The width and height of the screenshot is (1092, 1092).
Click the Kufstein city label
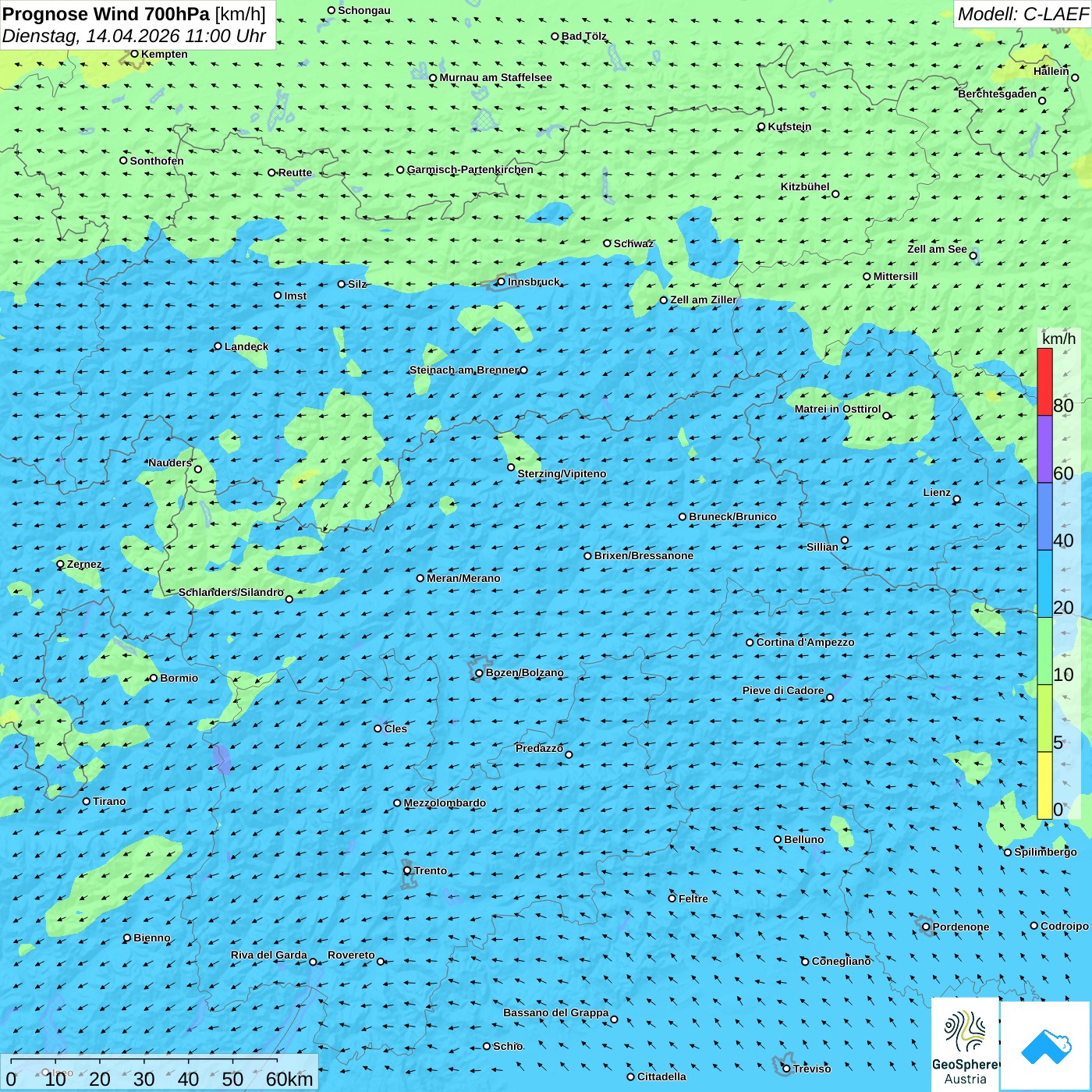pyautogui.click(x=789, y=126)
